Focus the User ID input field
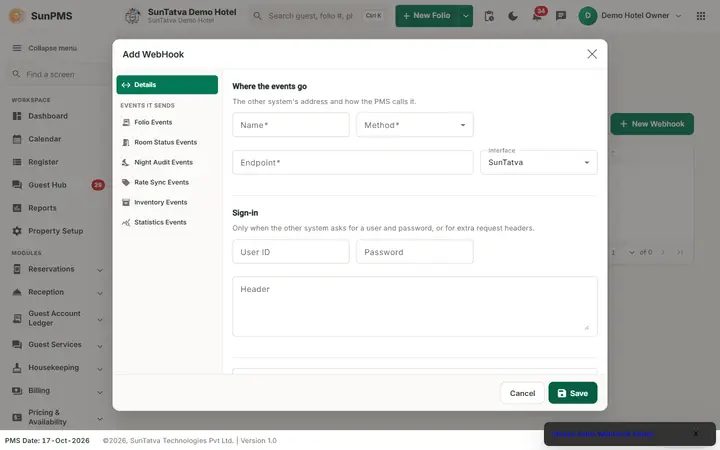This screenshot has width=720, height=450. coord(291,252)
